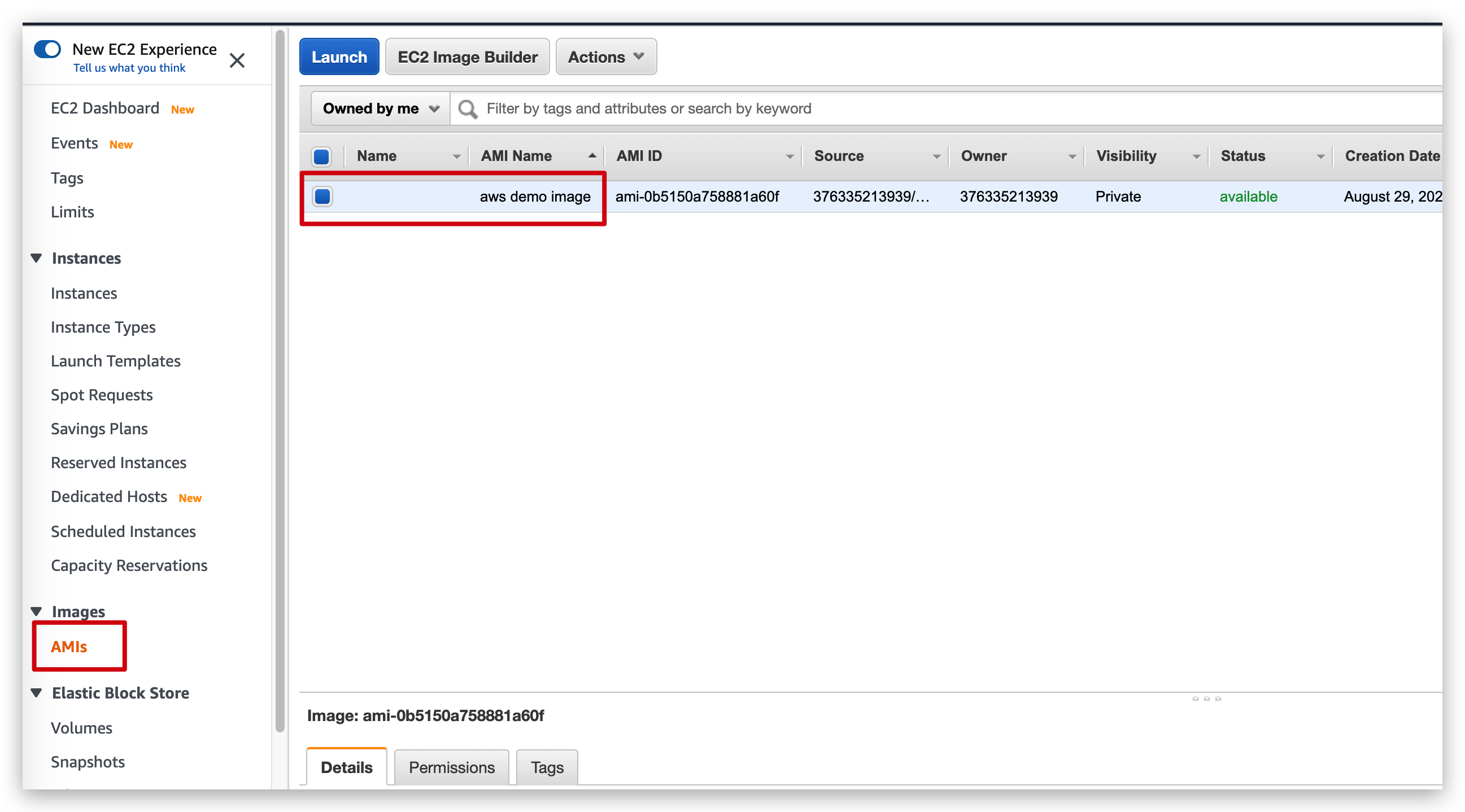Open Spot Requests in sidebar
Screen dimensions: 1465x812
[102, 395]
